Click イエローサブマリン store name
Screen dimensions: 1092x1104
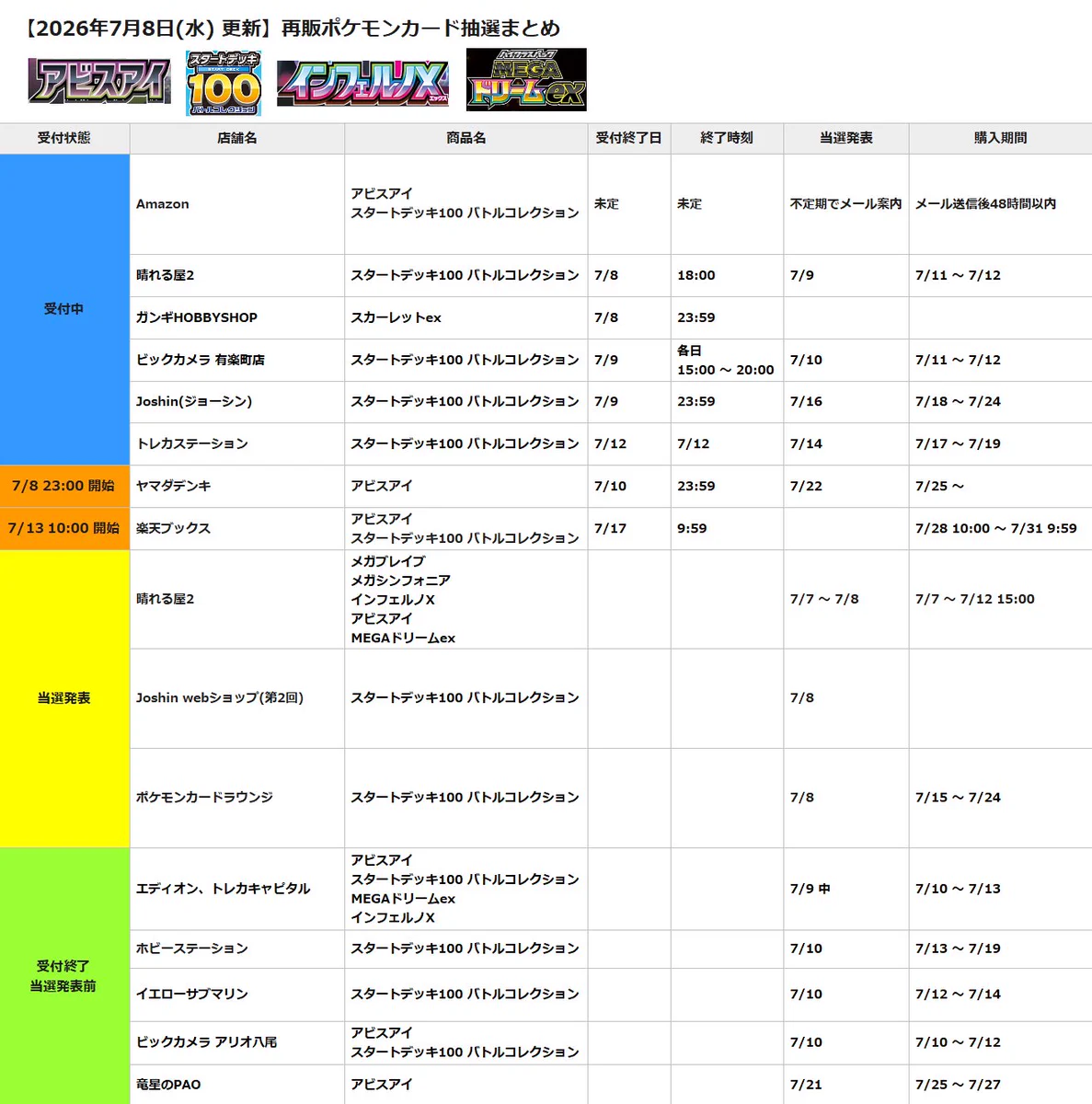(192, 995)
